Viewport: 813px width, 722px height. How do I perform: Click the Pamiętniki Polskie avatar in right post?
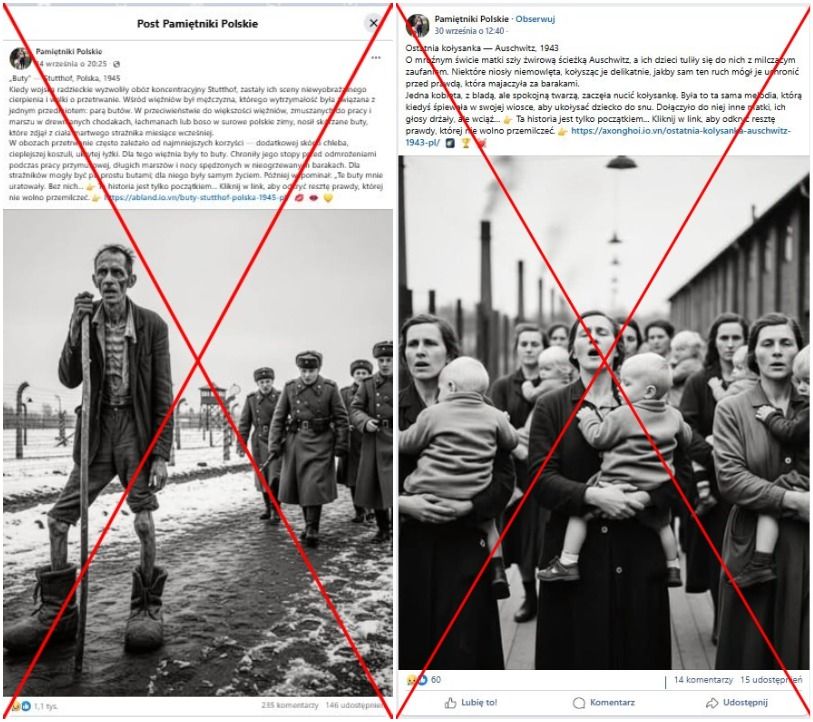point(417,25)
